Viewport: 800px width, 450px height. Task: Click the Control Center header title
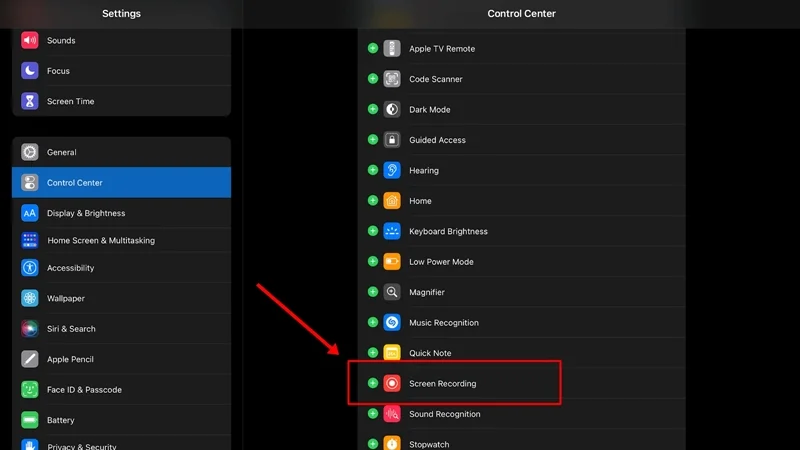(521, 14)
